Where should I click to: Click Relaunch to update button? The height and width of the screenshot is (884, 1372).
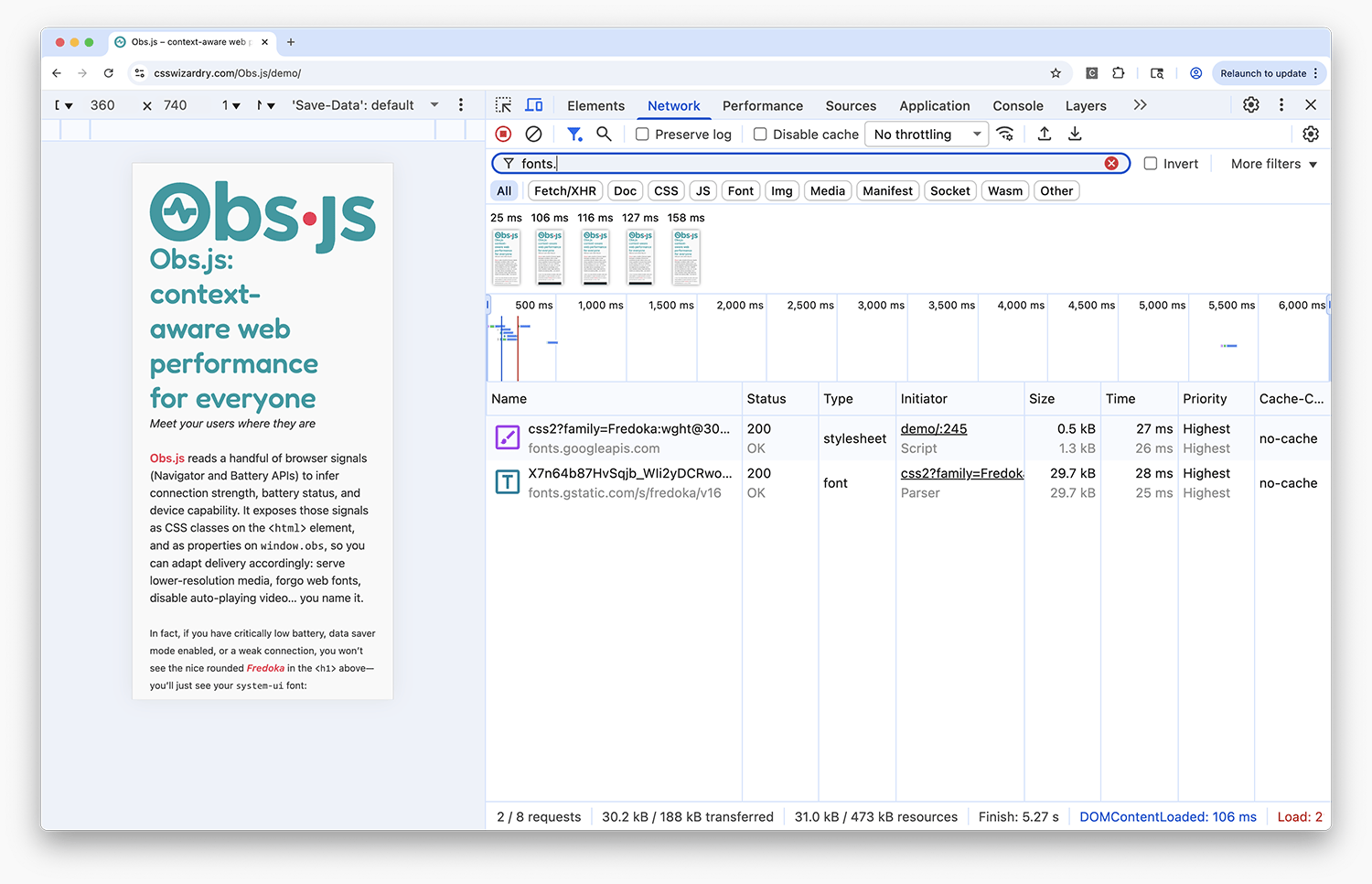click(1270, 73)
